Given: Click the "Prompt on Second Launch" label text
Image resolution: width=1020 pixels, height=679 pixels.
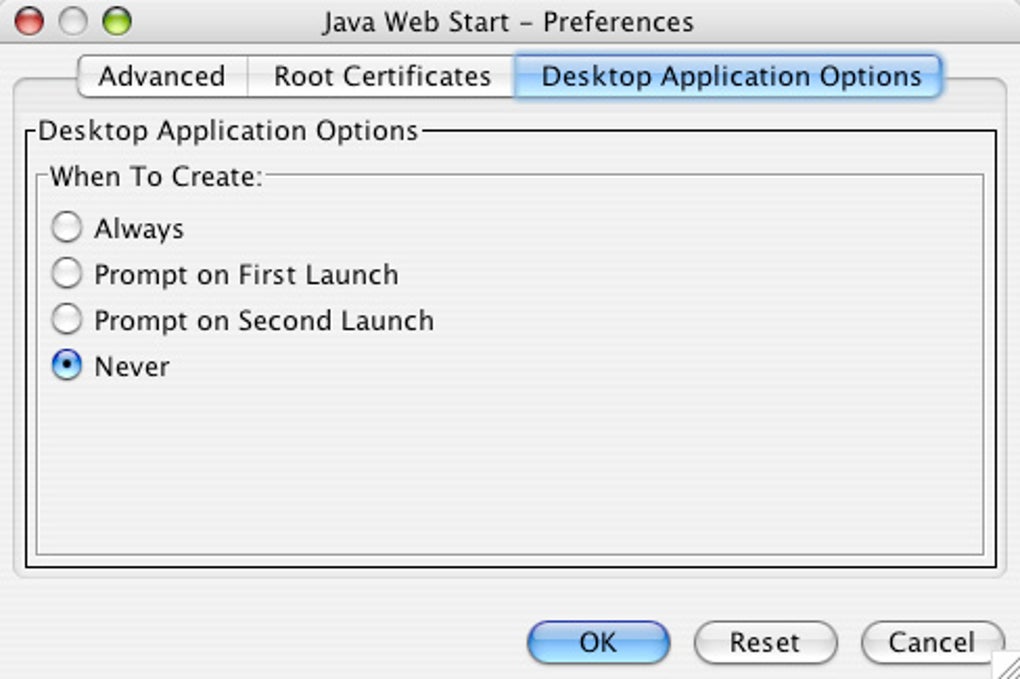Looking at the screenshot, I should pyautogui.click(x=264, y=321).
